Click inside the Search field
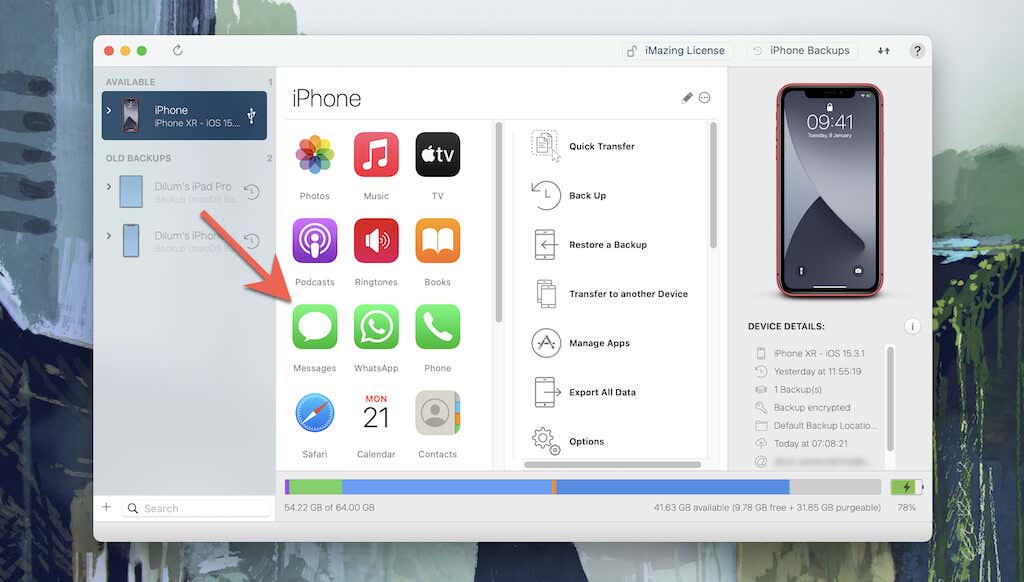 tap(196, 508)
